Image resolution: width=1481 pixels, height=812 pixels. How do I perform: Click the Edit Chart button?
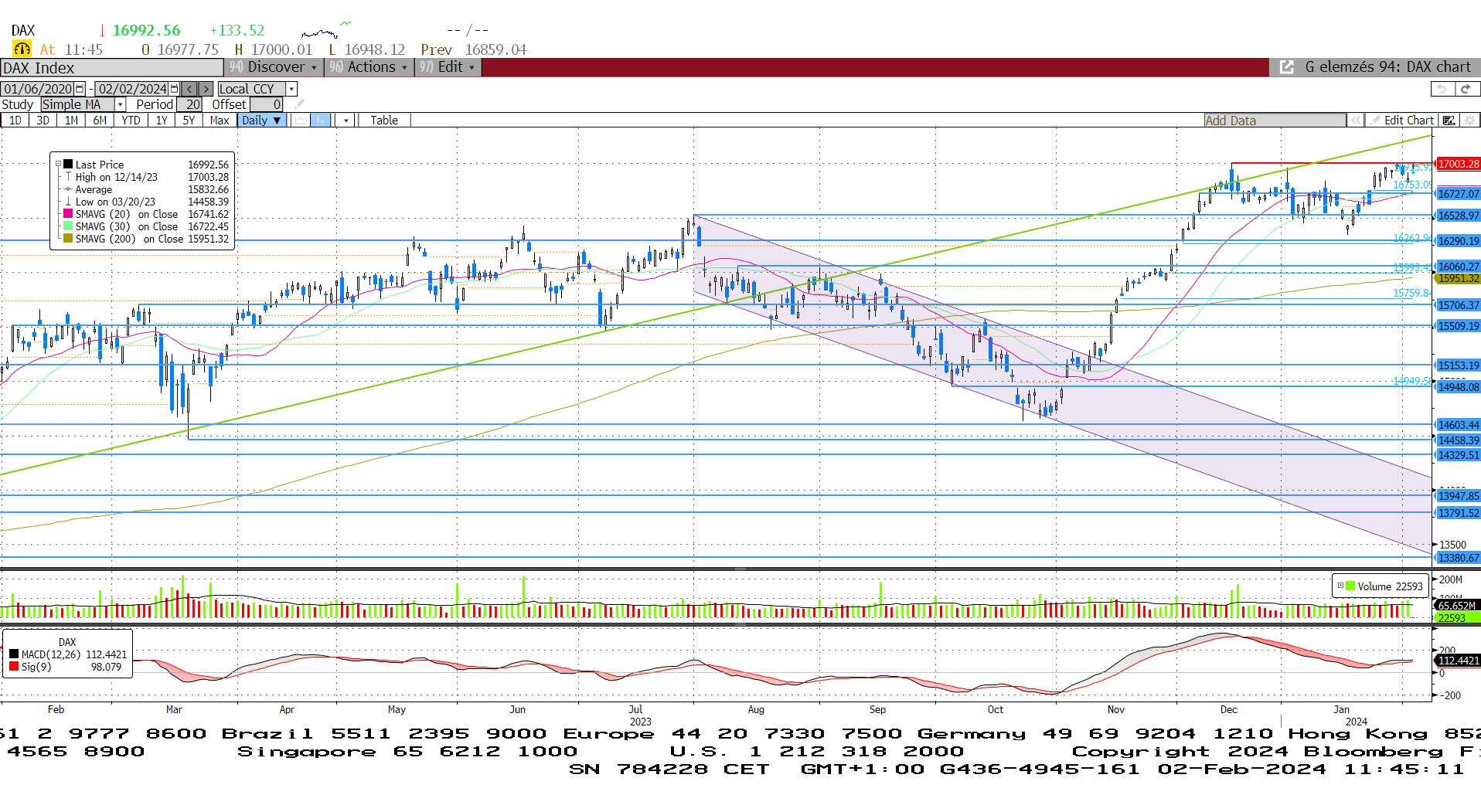point(1401,120)
